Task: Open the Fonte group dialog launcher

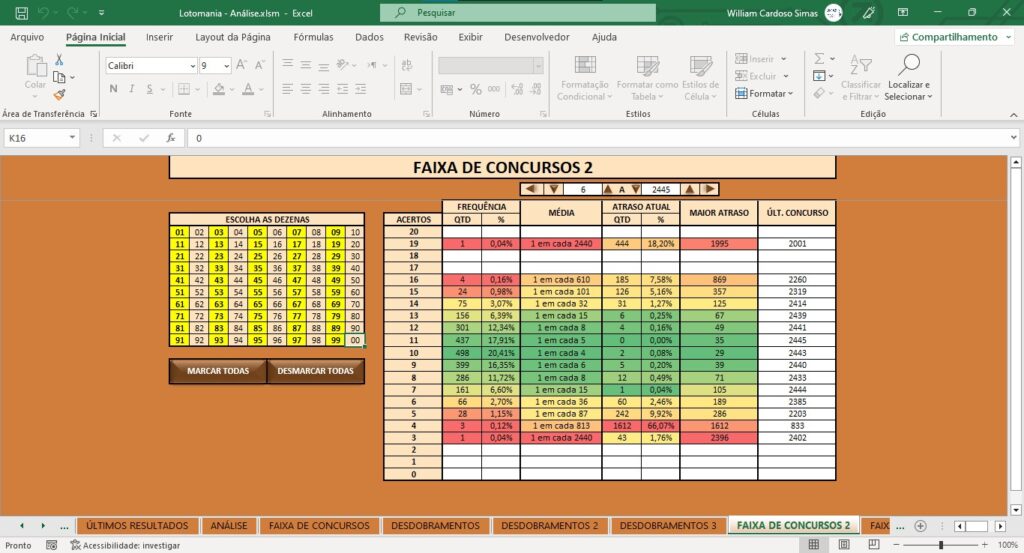Action: [267, 114]
